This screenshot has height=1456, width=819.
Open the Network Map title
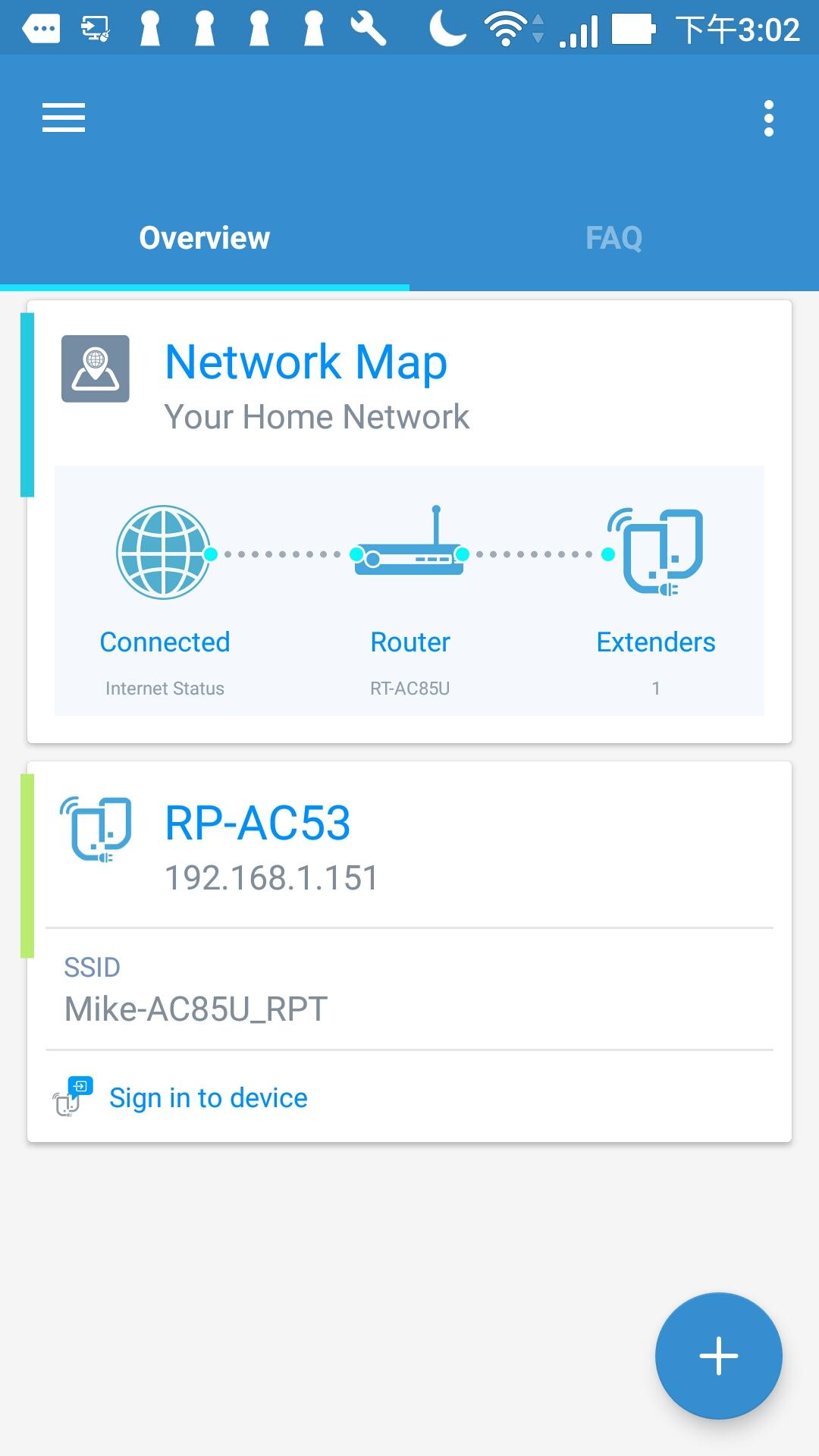(x=306, y=362)
